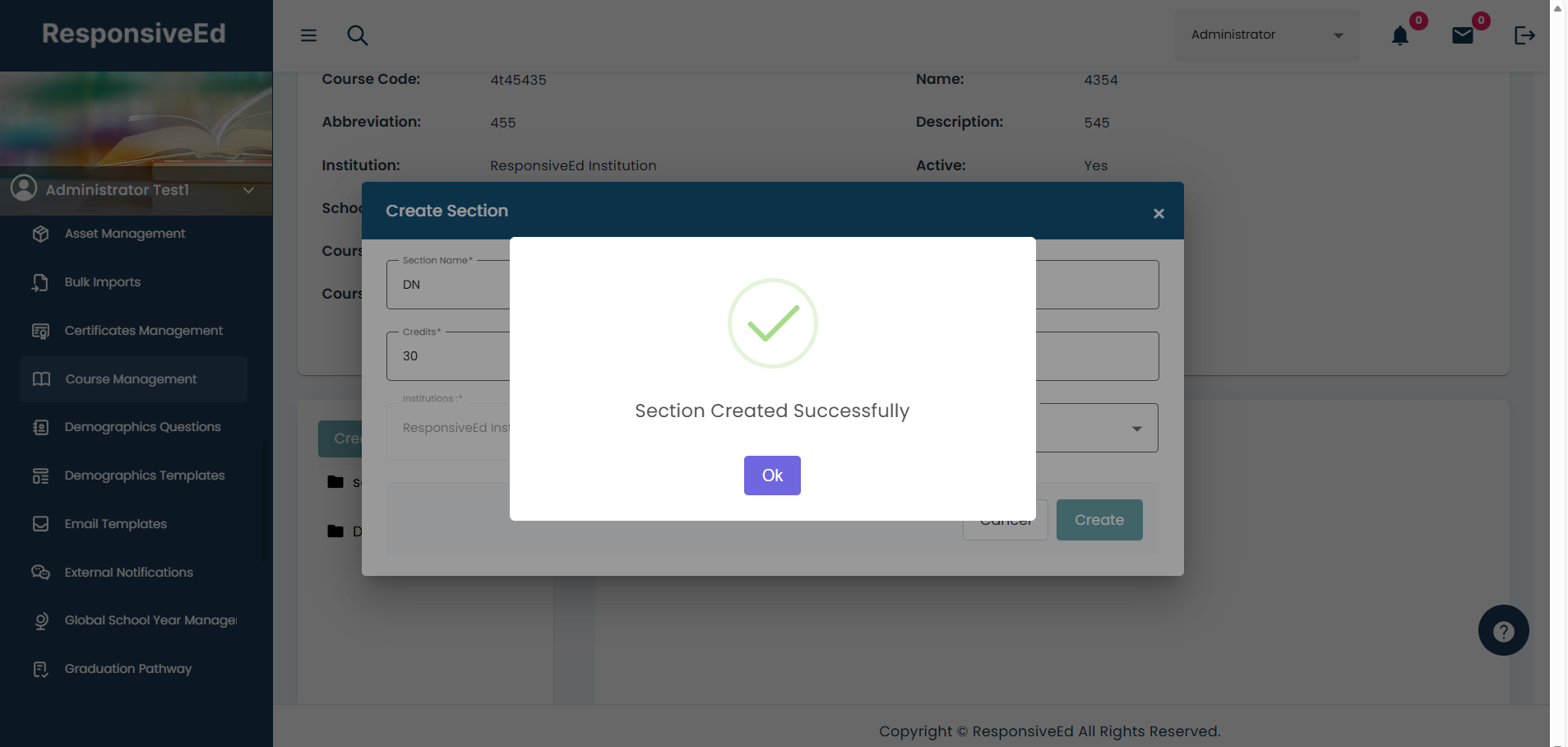The image size is (1568, 747).
Task: Go to Bulk Imports
Action: point(103,282)
